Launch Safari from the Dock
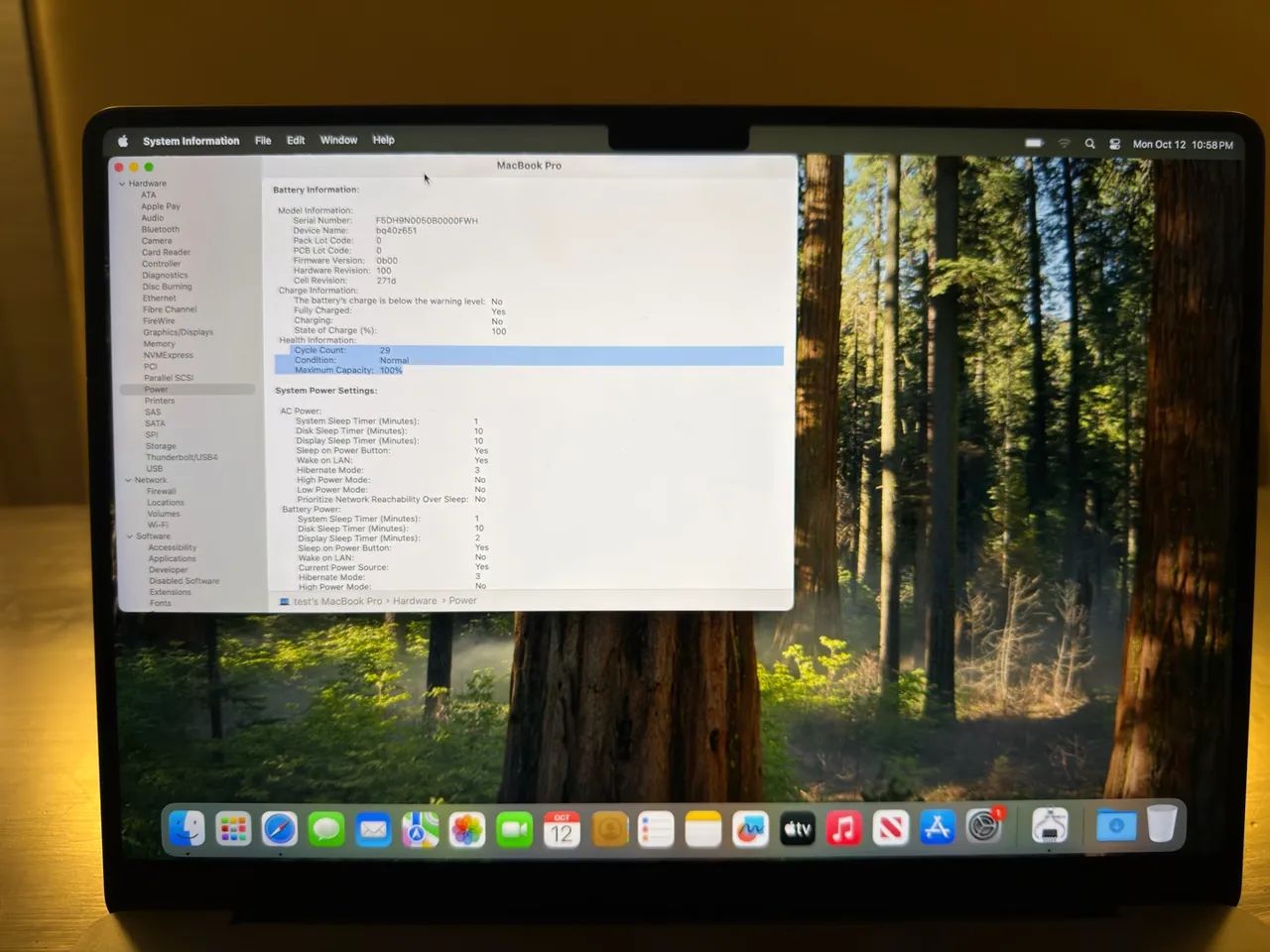Image resolution: width=1270 pixels, height=952 pixels. (x=280, y=829)
